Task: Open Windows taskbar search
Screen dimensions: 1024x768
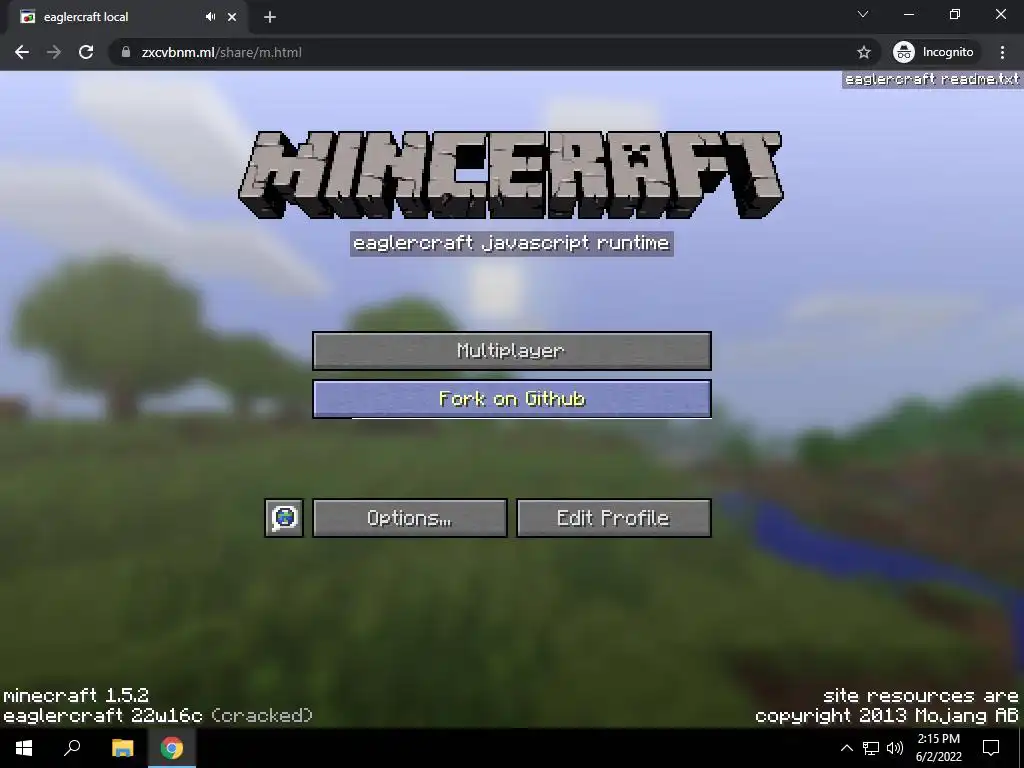Action: point(72,748)
